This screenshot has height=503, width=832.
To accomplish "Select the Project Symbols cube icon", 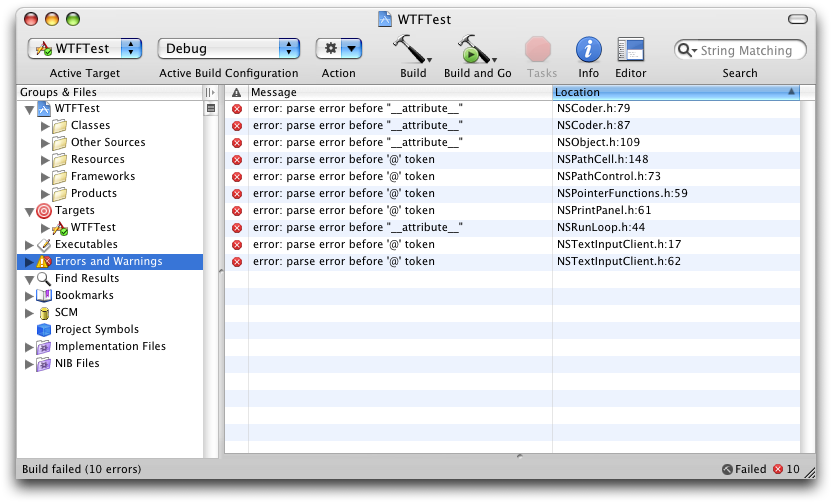I will [44, 329].
